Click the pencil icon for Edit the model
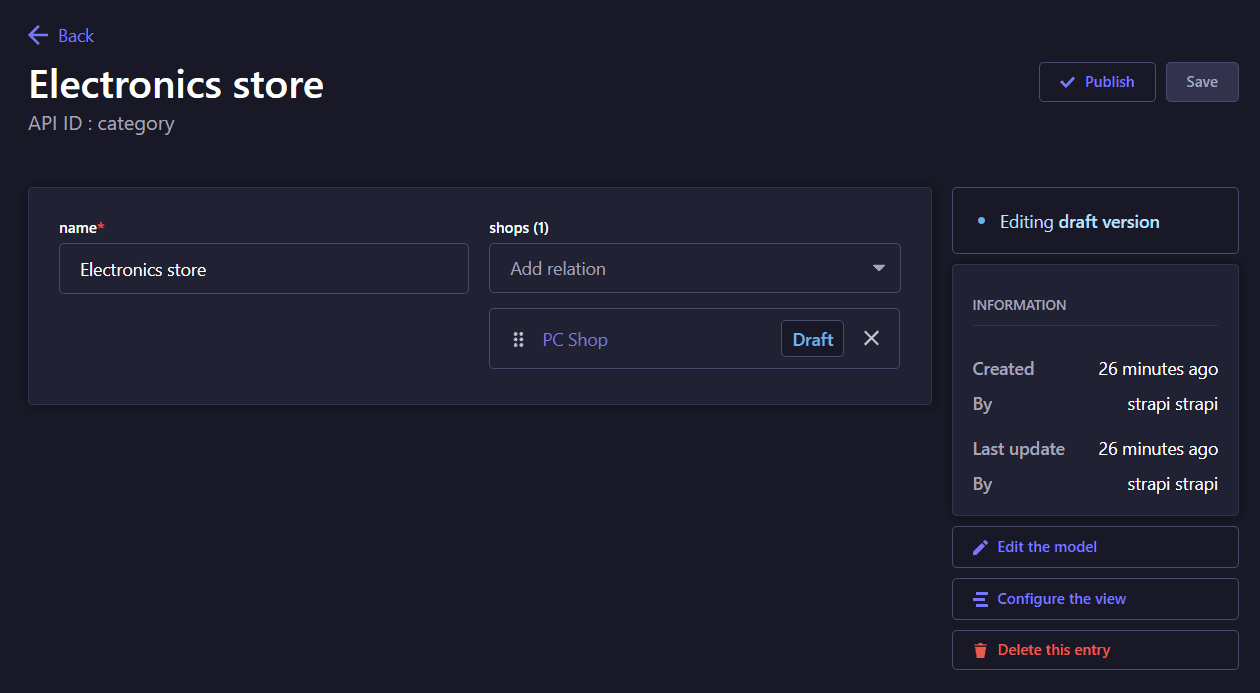The width and height of the screenshot is (1260, 693). (980, 547)
